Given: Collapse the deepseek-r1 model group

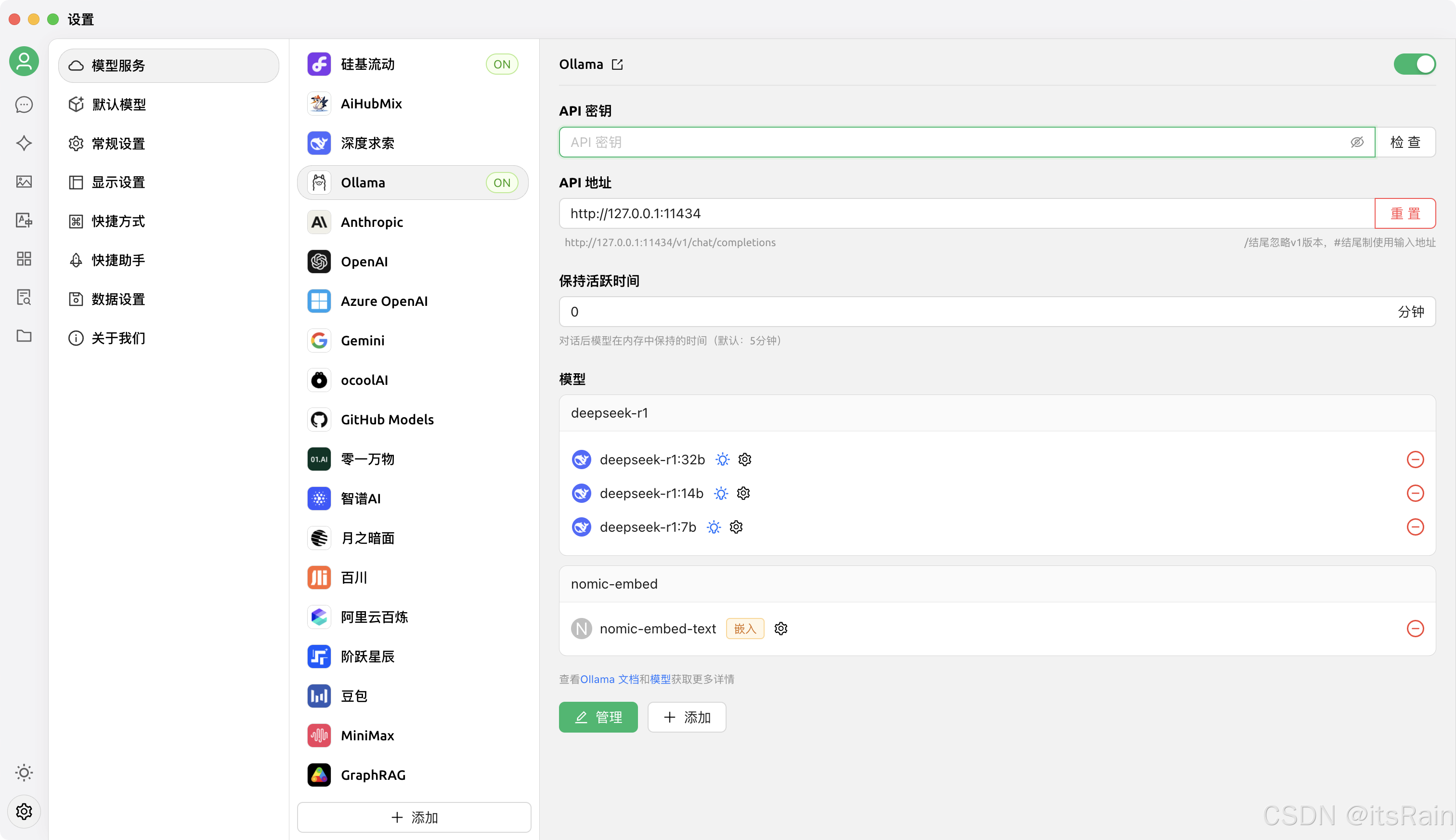Looking at the screenshot, I should [997, 413].
